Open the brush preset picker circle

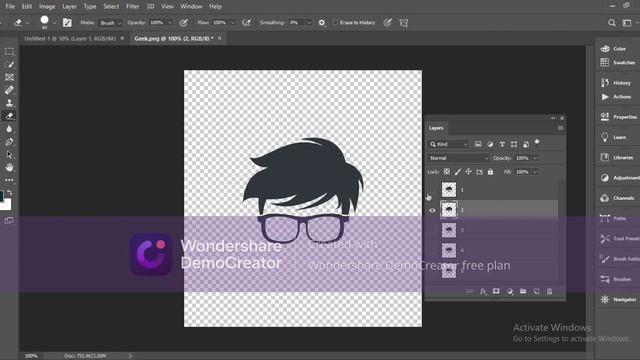tap(44, 20)
